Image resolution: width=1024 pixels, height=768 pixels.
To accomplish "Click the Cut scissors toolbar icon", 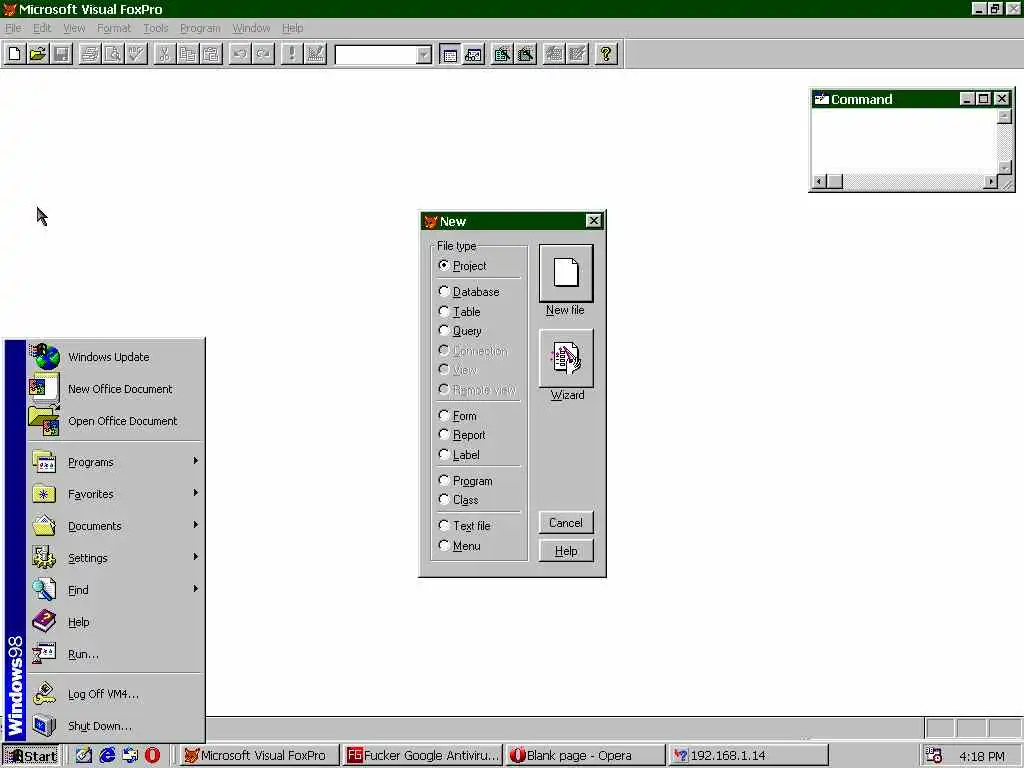I will pyautogui.click(x=165, y=54).
